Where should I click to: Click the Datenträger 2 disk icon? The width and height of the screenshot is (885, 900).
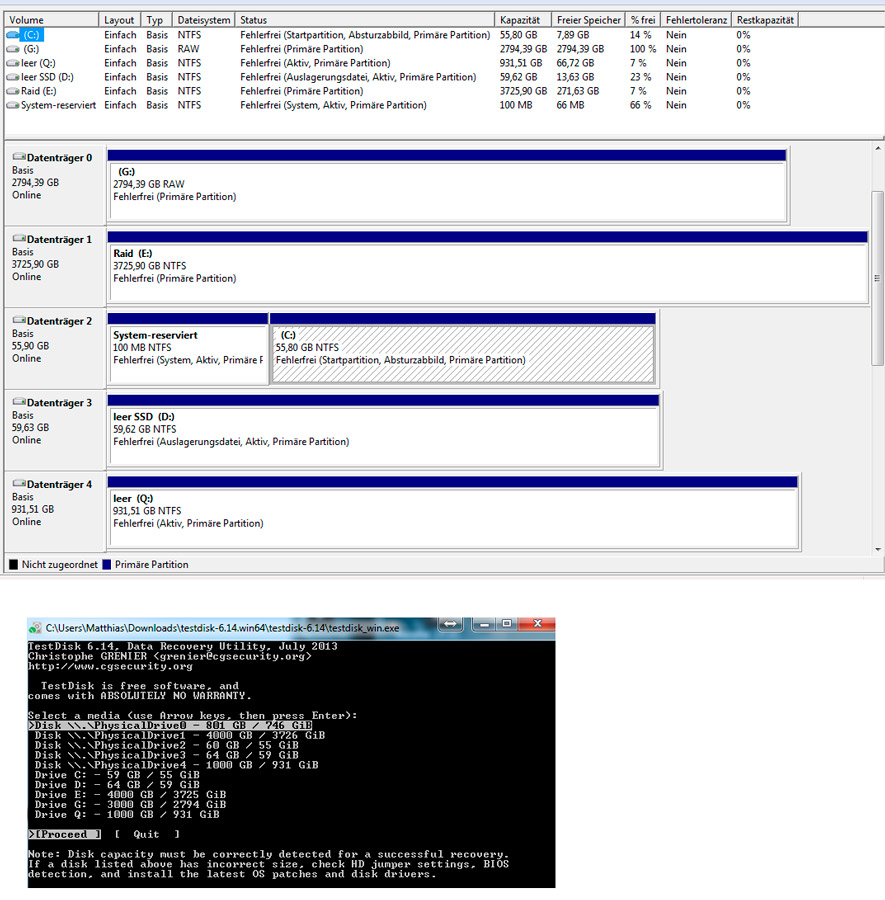pyautogui.click(x=19, y=320)
